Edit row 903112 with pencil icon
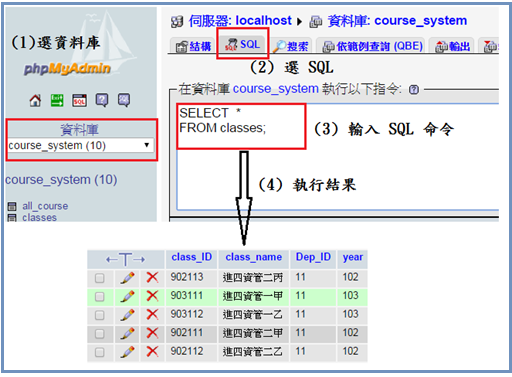Image resolution: width=512 pixels, height=377 pixels. [x=127, y=315]
